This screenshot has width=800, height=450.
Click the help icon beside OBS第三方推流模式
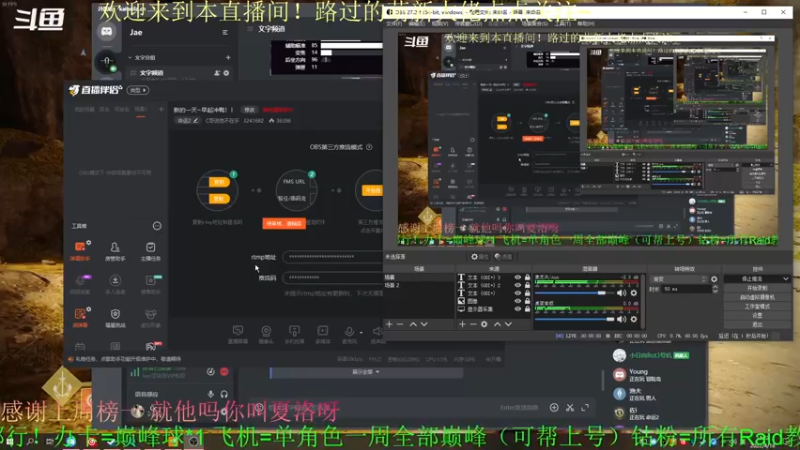click(x=369, y=147)
